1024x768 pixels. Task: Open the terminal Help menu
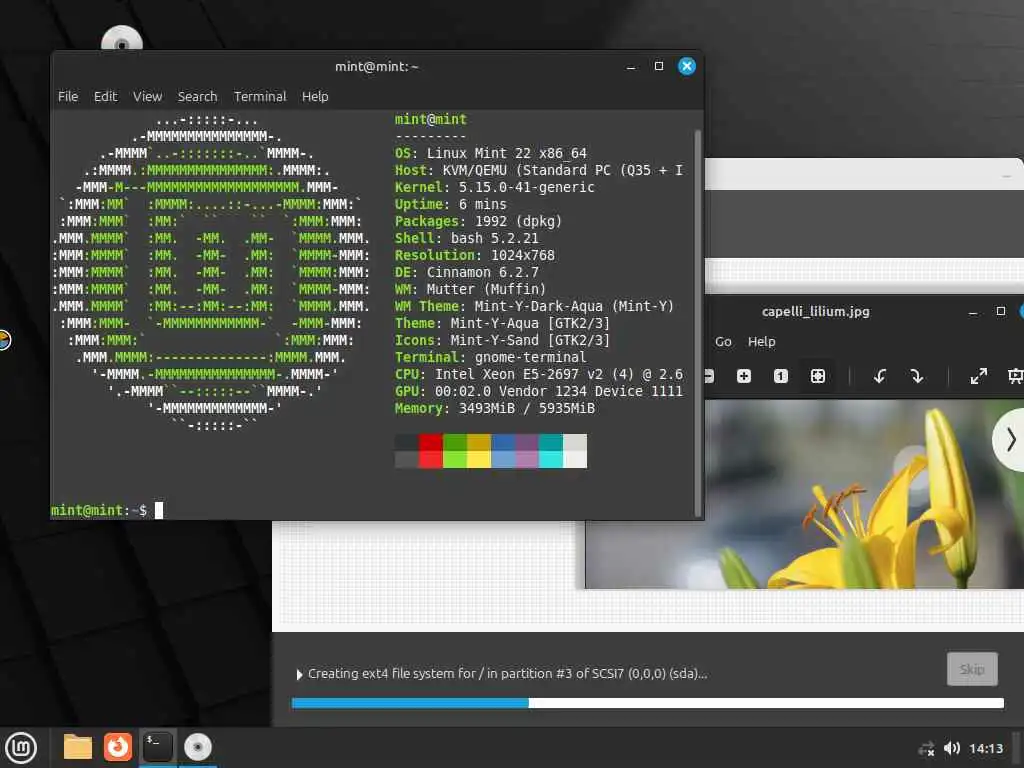(315, 97)
